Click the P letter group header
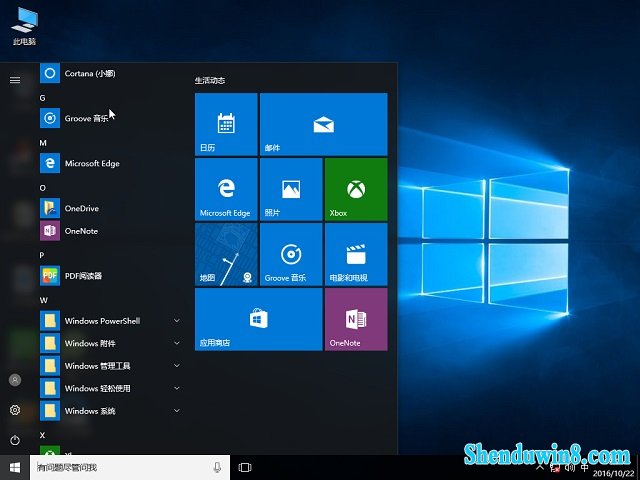Screen dimensions: 640x480 pos(42,255)
